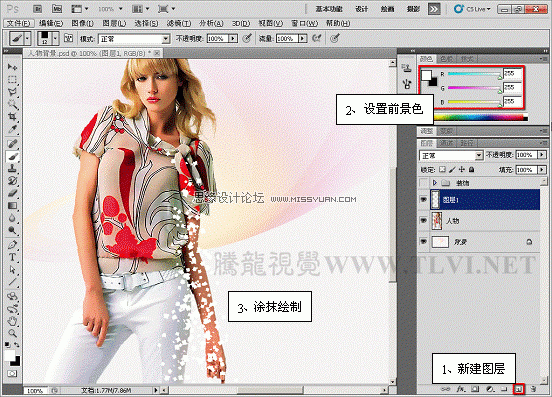This screenshot has height=397, width=552.
Task: Open the 编辑(E) menu
Action: [x=51, y=23]
